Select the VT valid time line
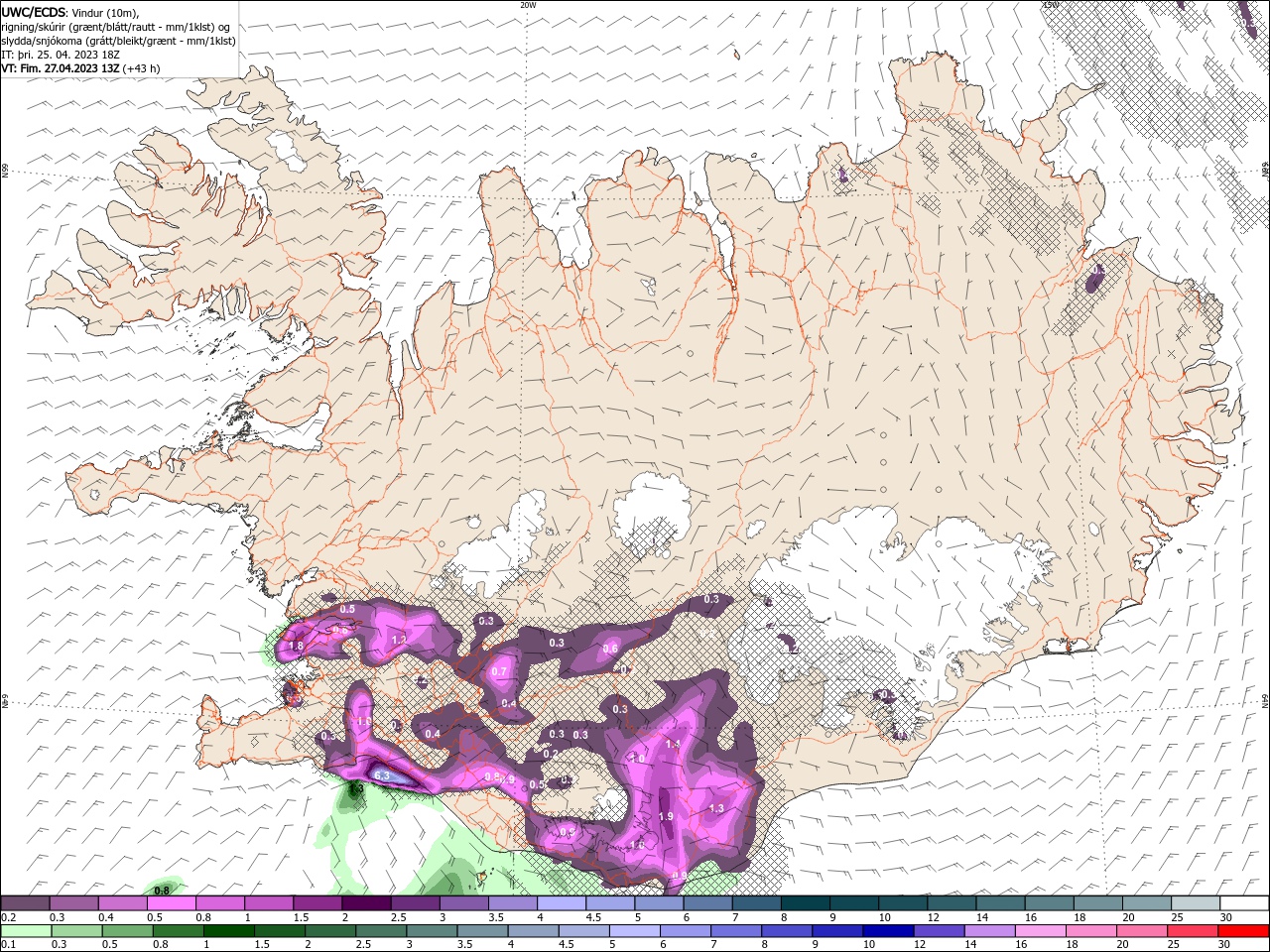Screen dimensions: 1270x952 pos(80,68)
